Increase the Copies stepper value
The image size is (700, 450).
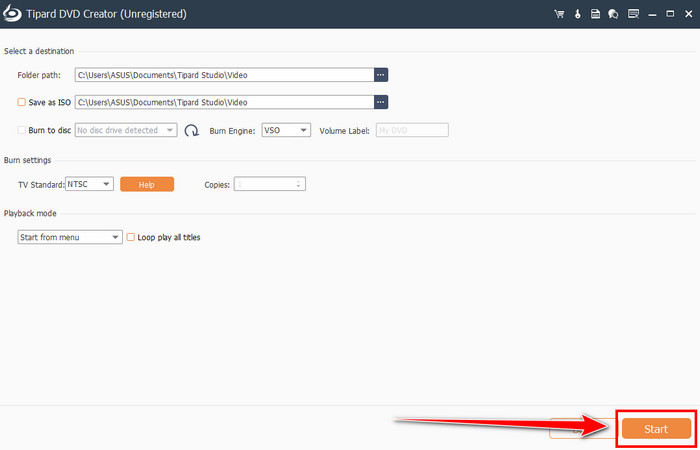(299, 181)
